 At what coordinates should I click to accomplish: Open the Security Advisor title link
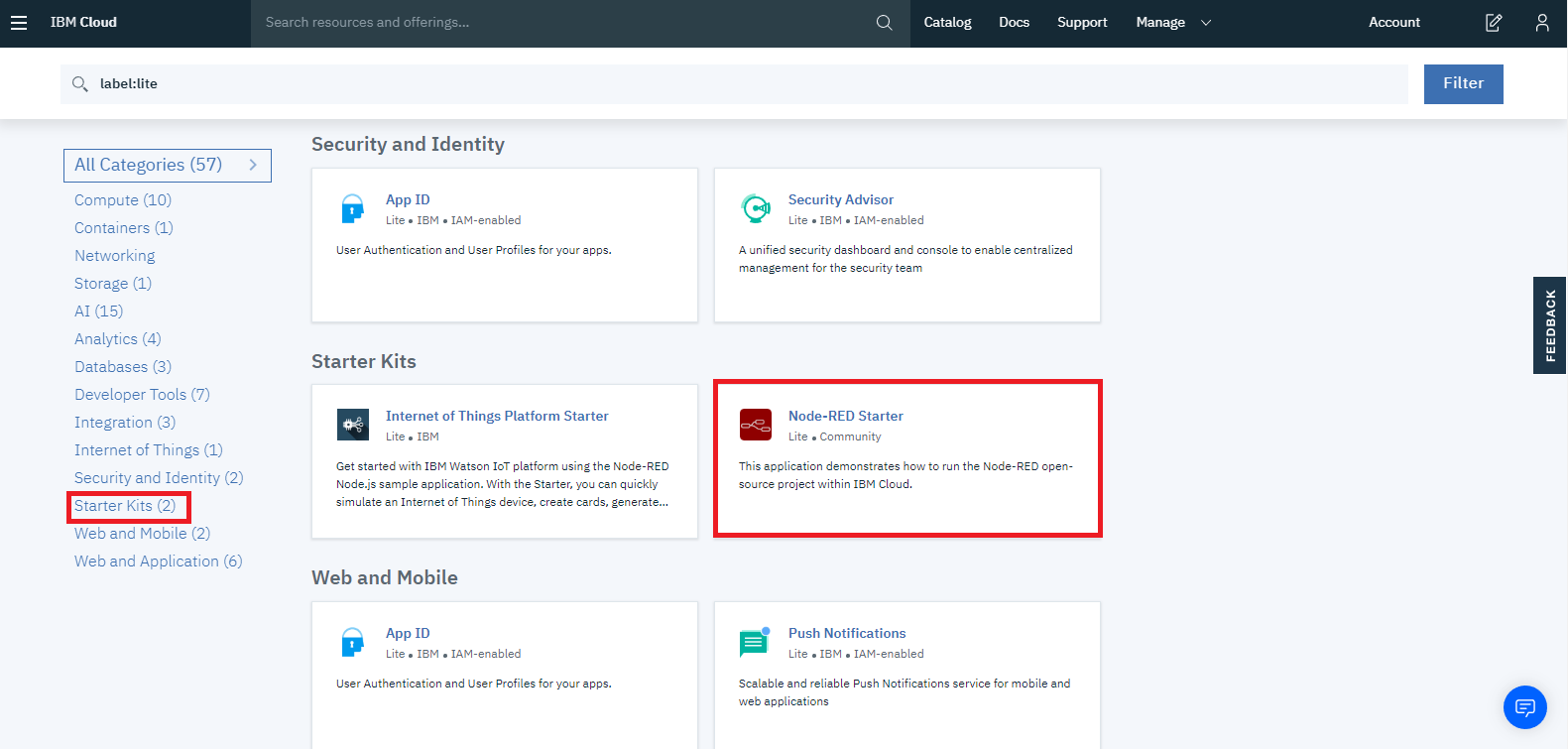click(x=841, y=200)
